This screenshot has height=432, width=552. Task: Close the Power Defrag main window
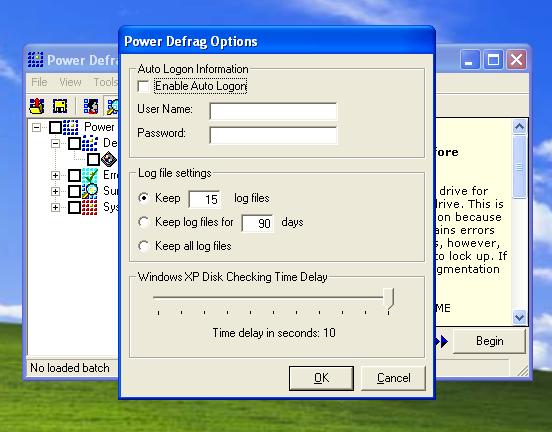pyautogui.click(x=516, y=60)
